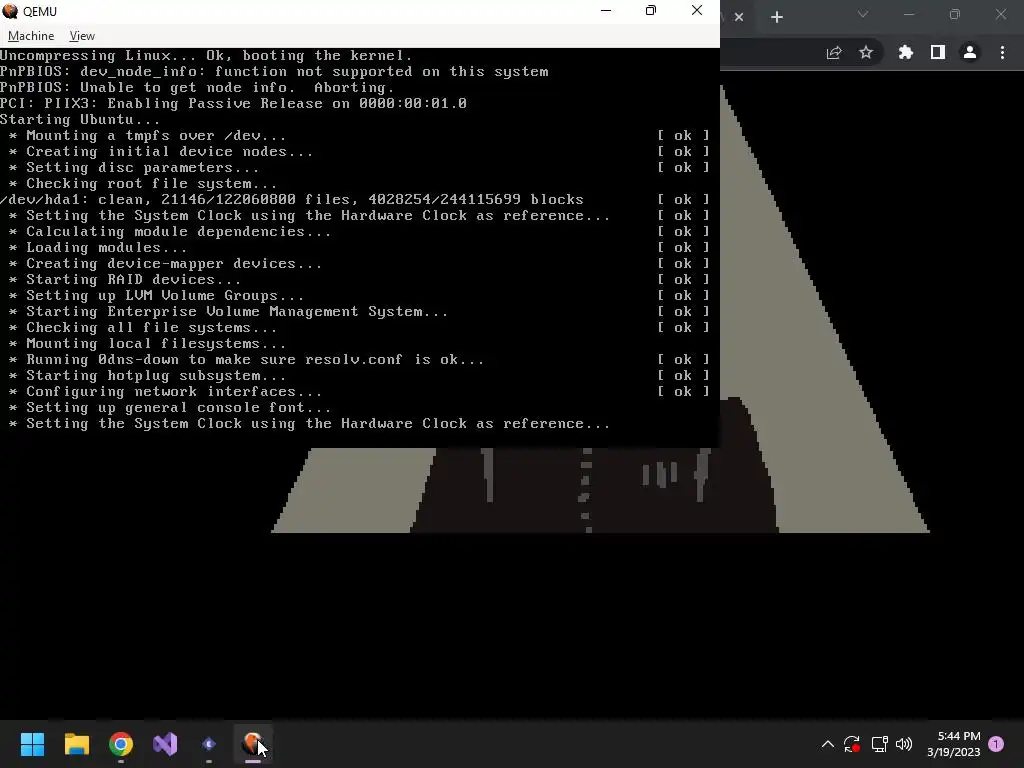
Task: Share this page from Chrome toolbar
Action: point(834,53)
